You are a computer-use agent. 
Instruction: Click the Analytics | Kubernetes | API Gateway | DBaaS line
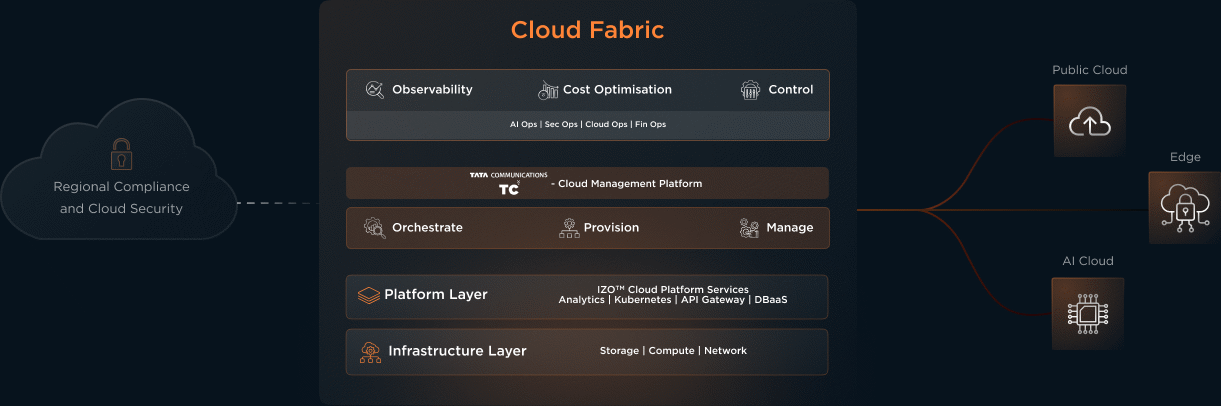[673, 301]
